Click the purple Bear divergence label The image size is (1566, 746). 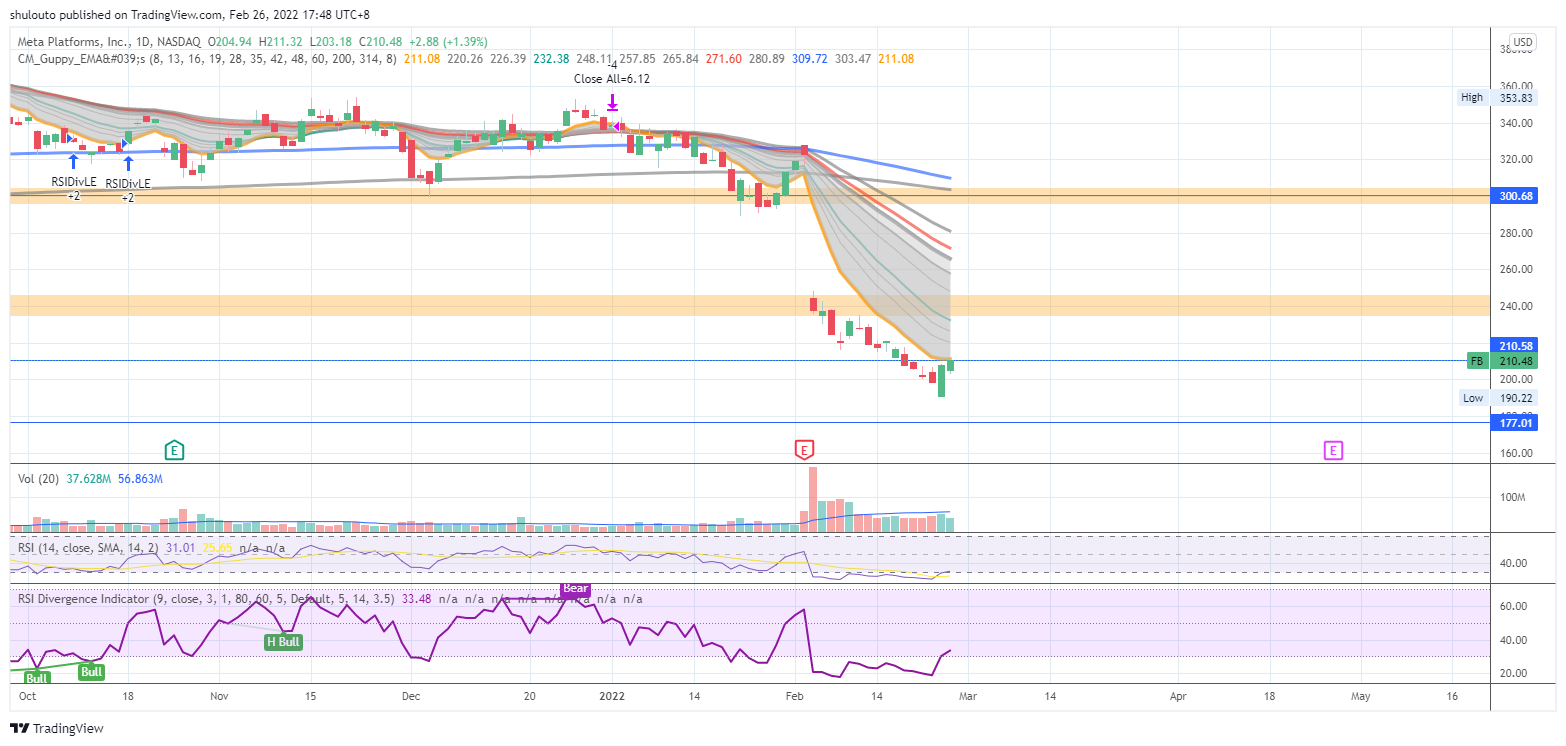[x=575, y=589]
